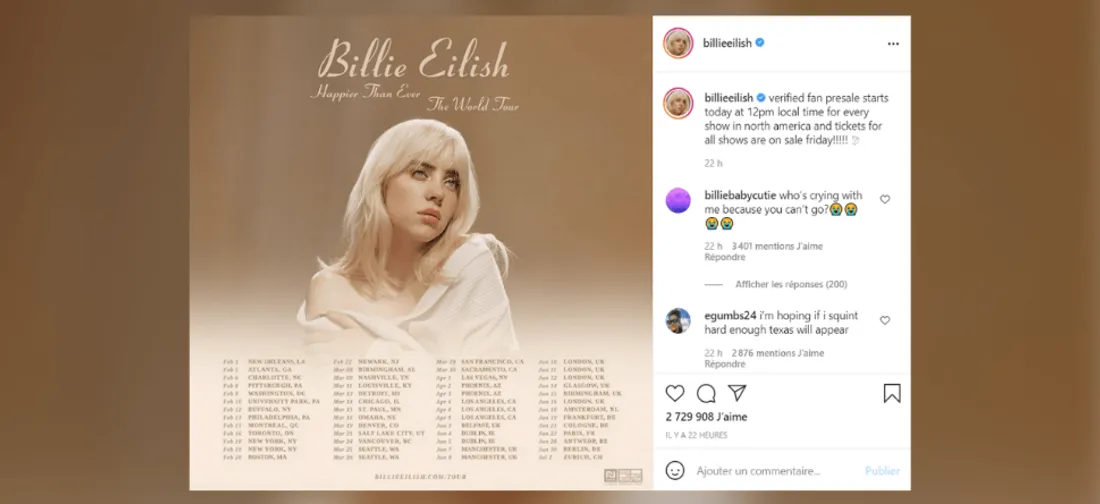Click the Publier button
Screen dimensions: 1100x504
click(x=882, y=471)
